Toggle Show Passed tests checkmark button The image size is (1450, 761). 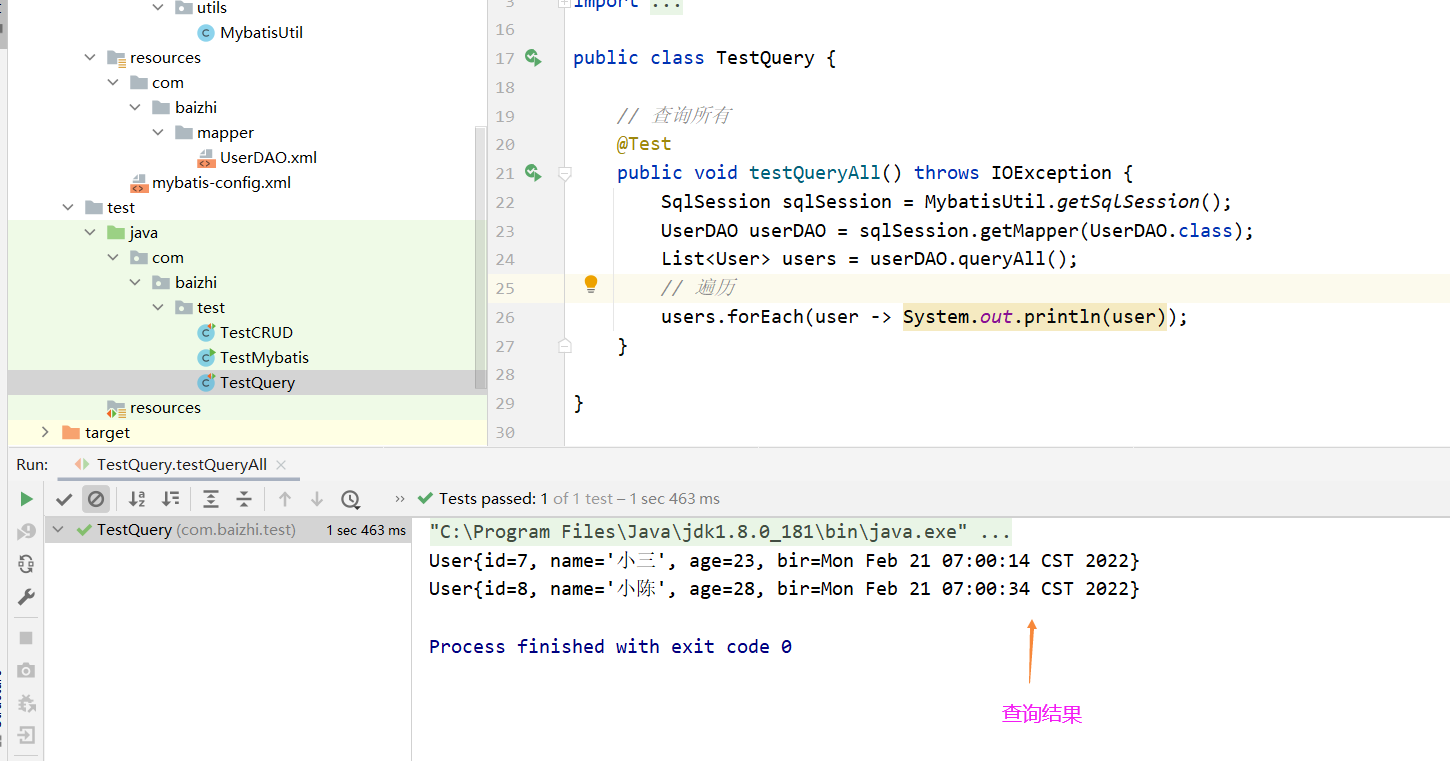(x=64, y=499)
